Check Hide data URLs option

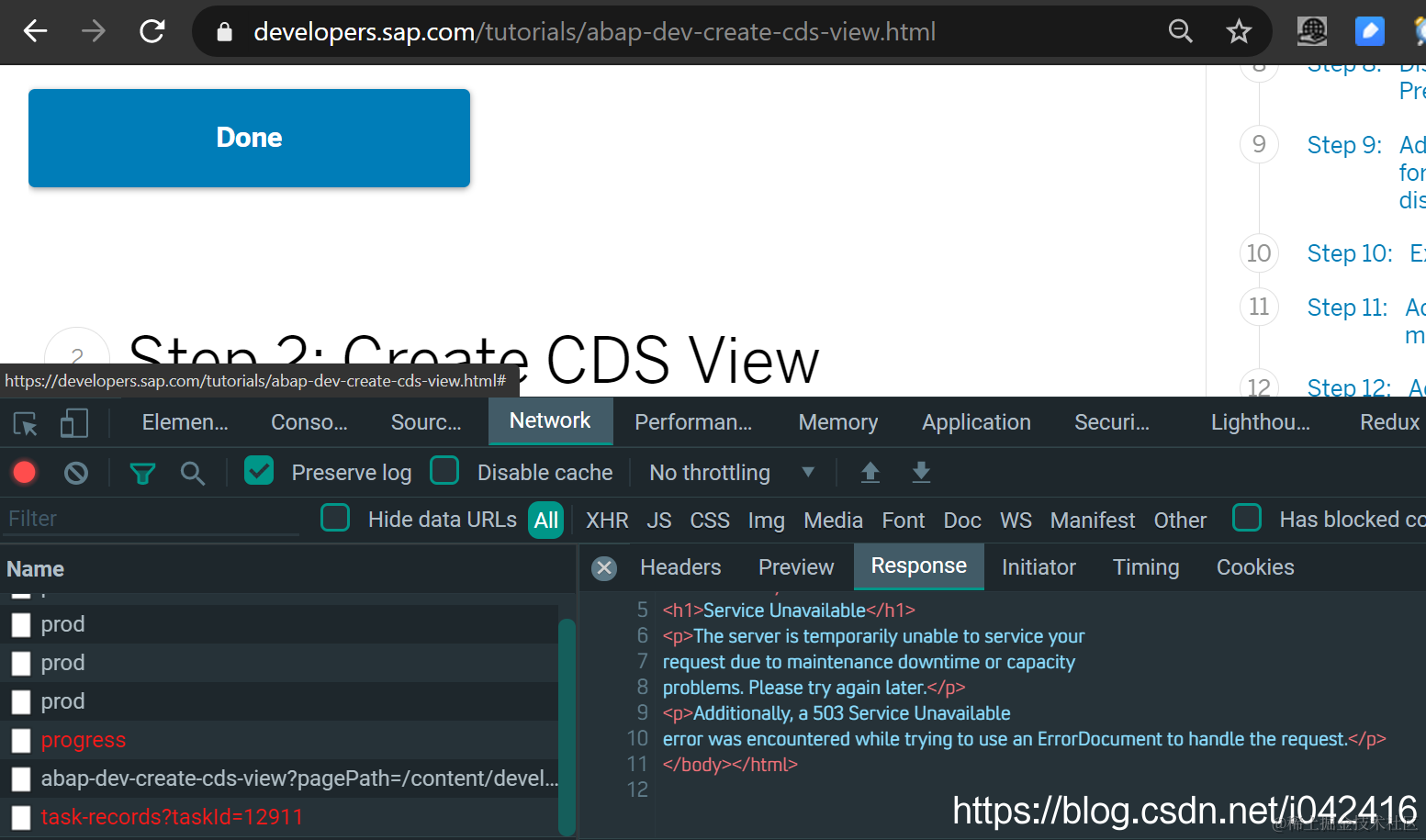pyautogui.click(x=335, y=518)
